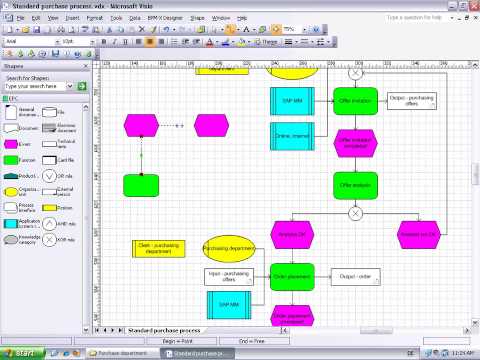Select the Application system shape

[x=11, y=224]
